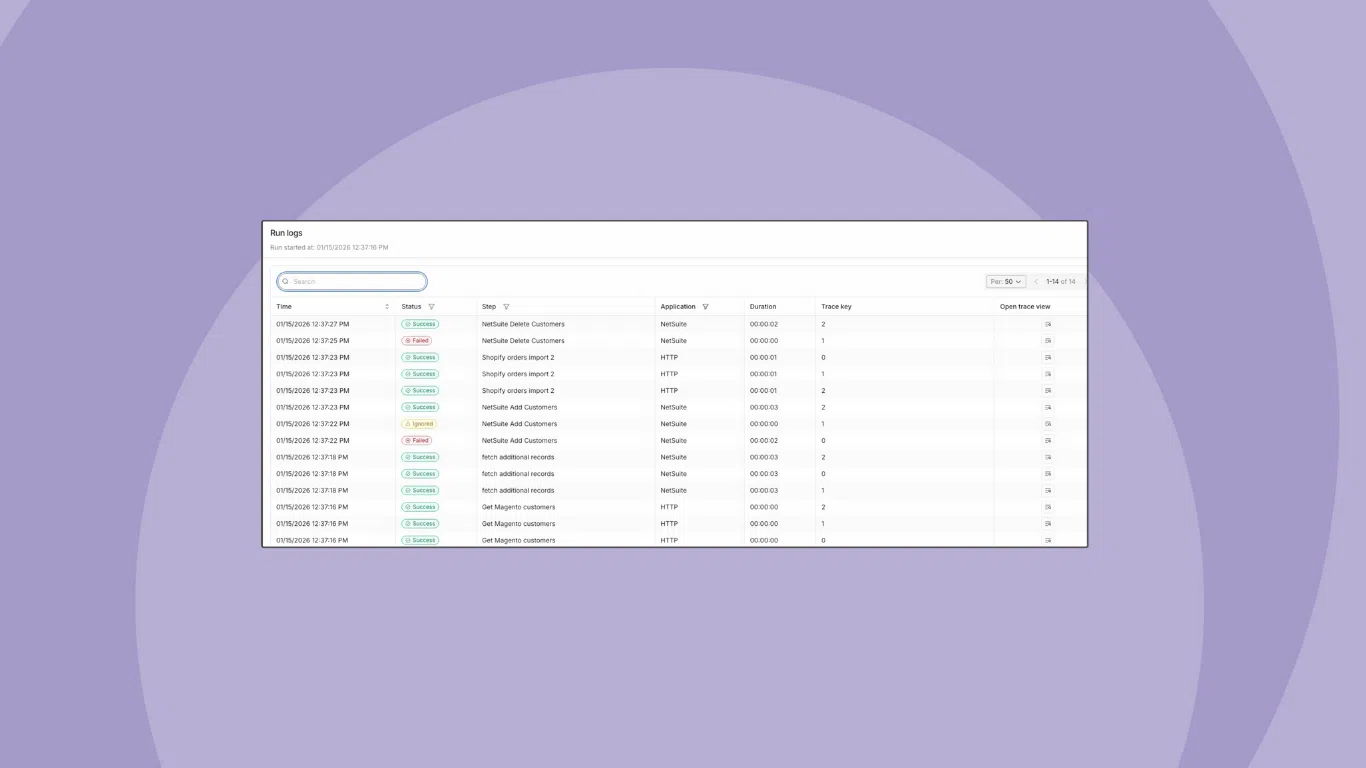Click the 1-14 of 14 pagination label
Image resolution: width=1366 pixels, height=768 pixels.
point(1060,281)
